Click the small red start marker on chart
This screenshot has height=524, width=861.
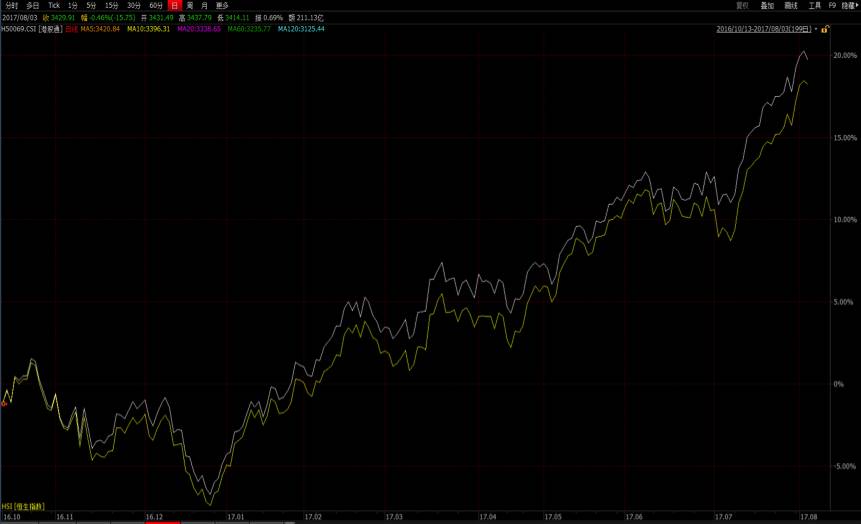click(4, 404)
